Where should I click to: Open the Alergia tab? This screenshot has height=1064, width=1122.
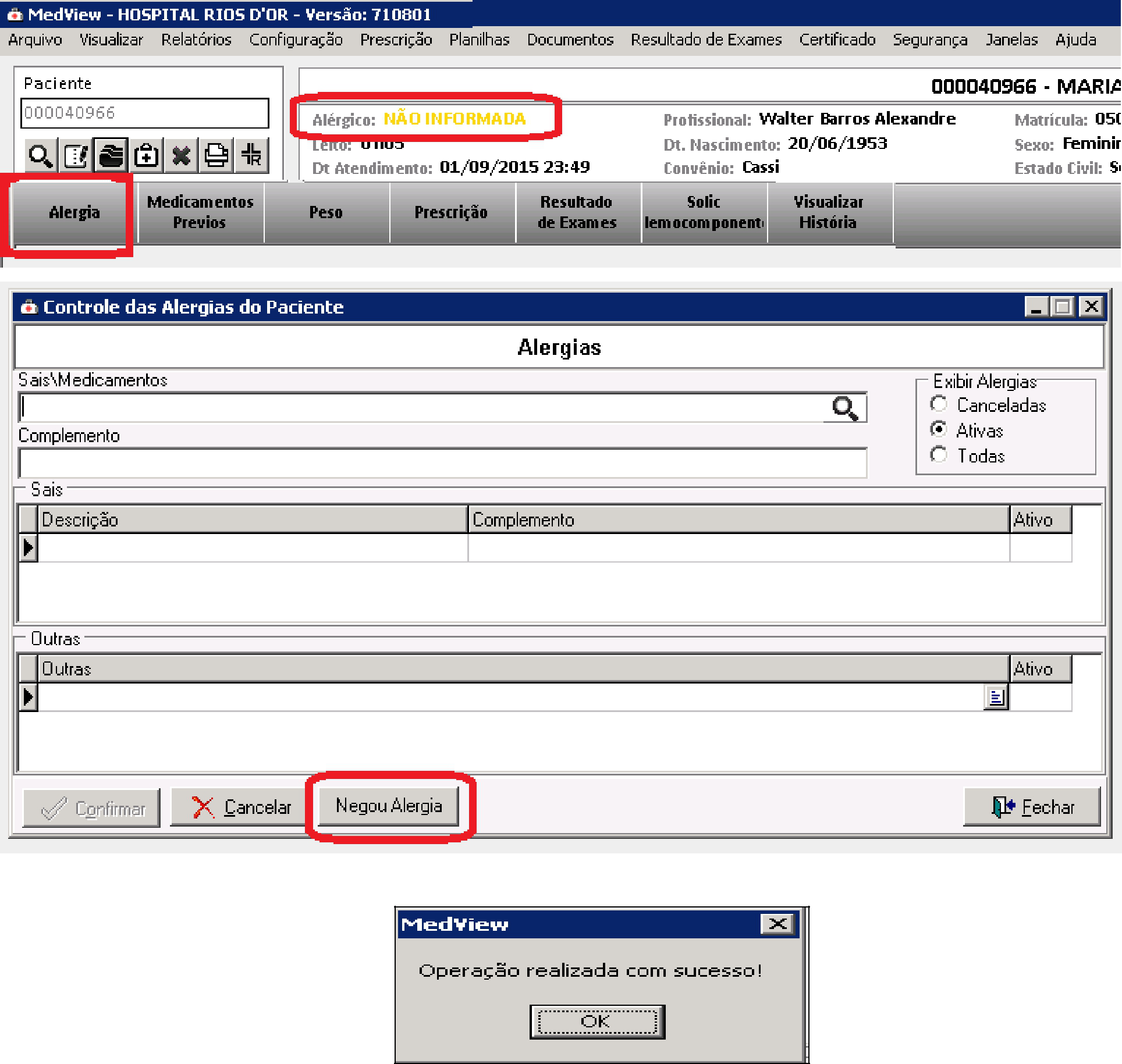pyautogui.click(x=74, y=213)
